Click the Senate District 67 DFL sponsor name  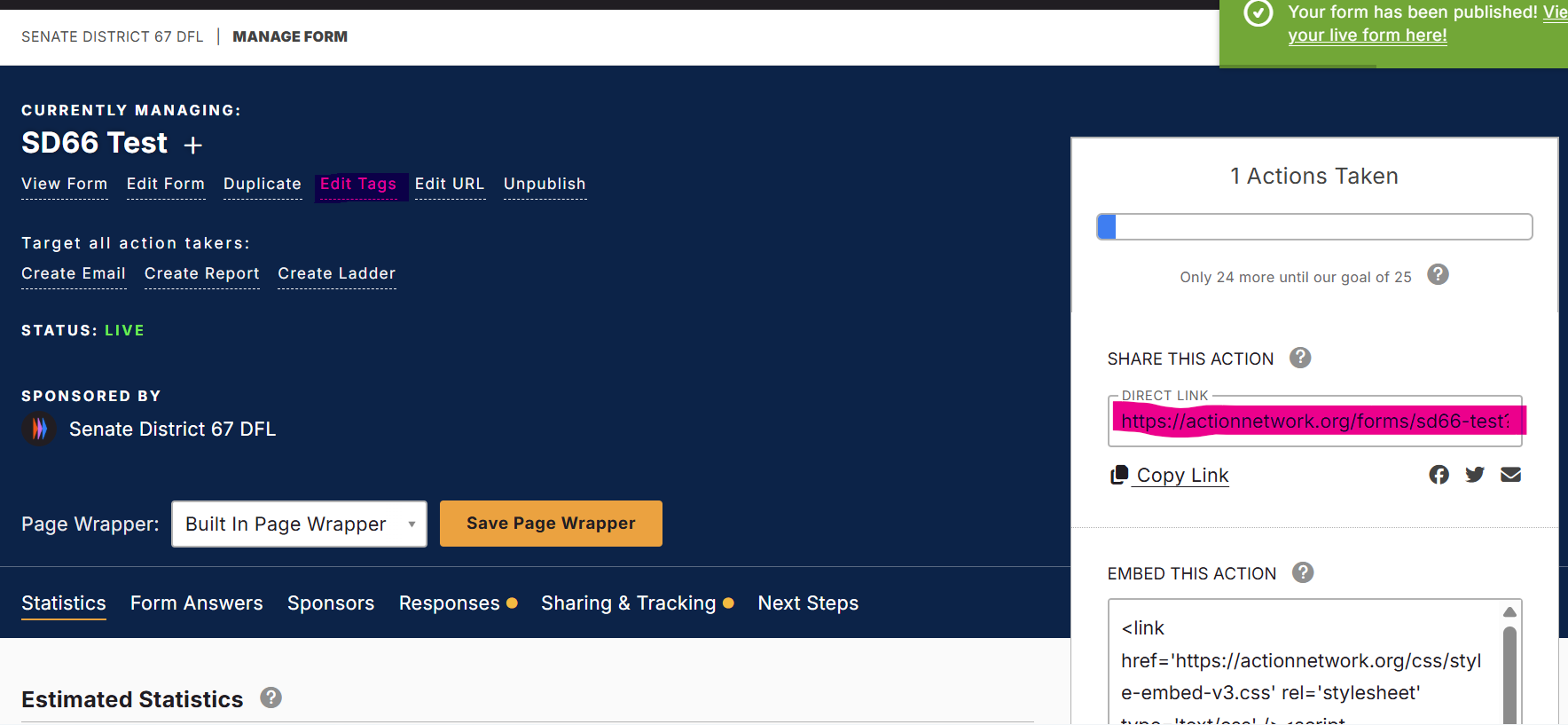(x=173, y=429)
